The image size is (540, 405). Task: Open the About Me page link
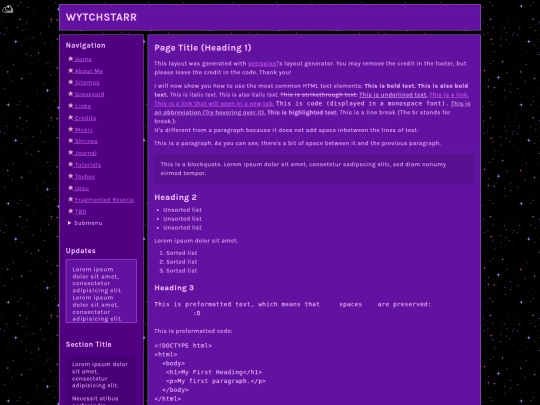pos(89,71)
